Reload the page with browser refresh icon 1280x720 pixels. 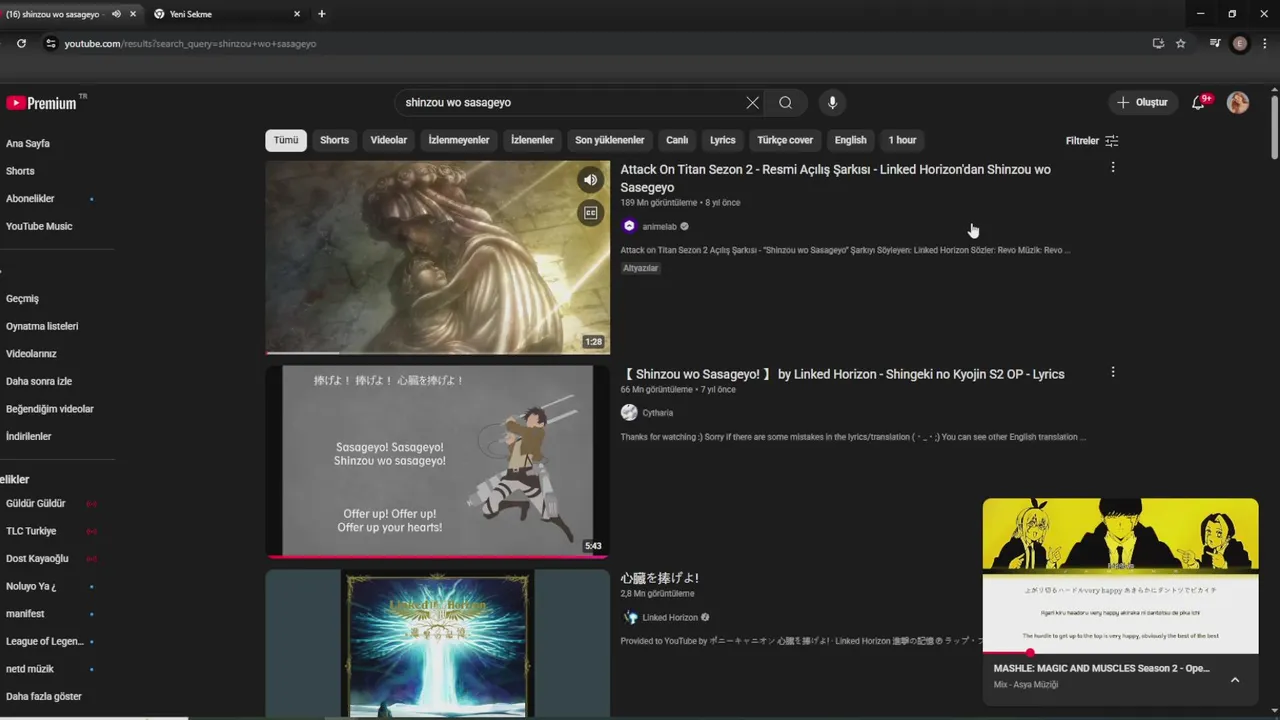21,43
